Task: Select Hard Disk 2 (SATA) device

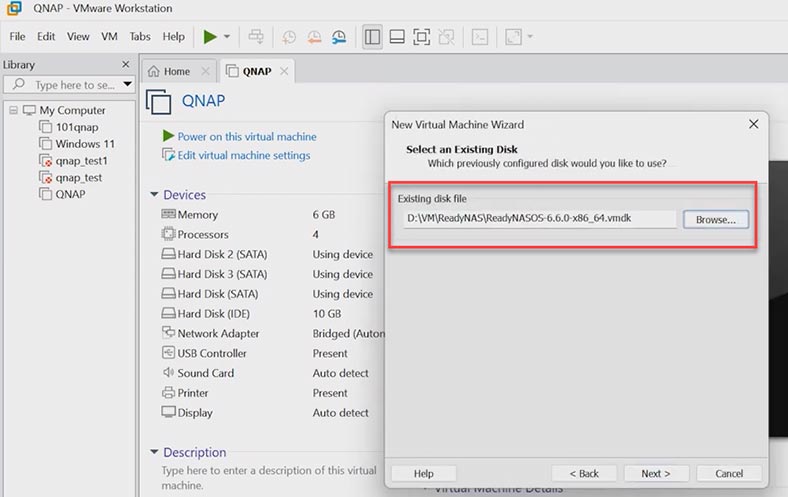Action: [222, 254]
